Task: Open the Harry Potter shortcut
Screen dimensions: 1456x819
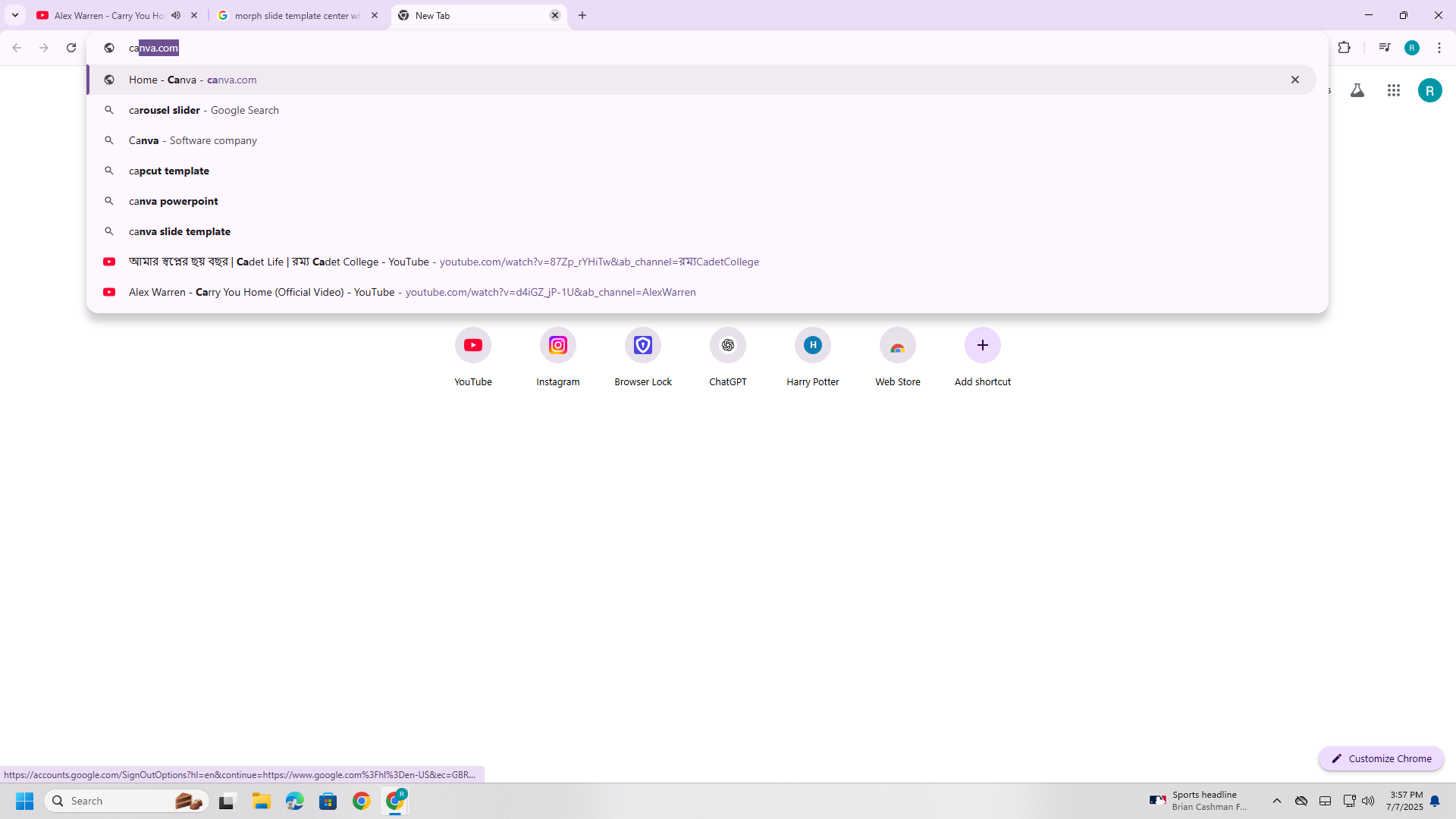Action: [x=813, y=358]
